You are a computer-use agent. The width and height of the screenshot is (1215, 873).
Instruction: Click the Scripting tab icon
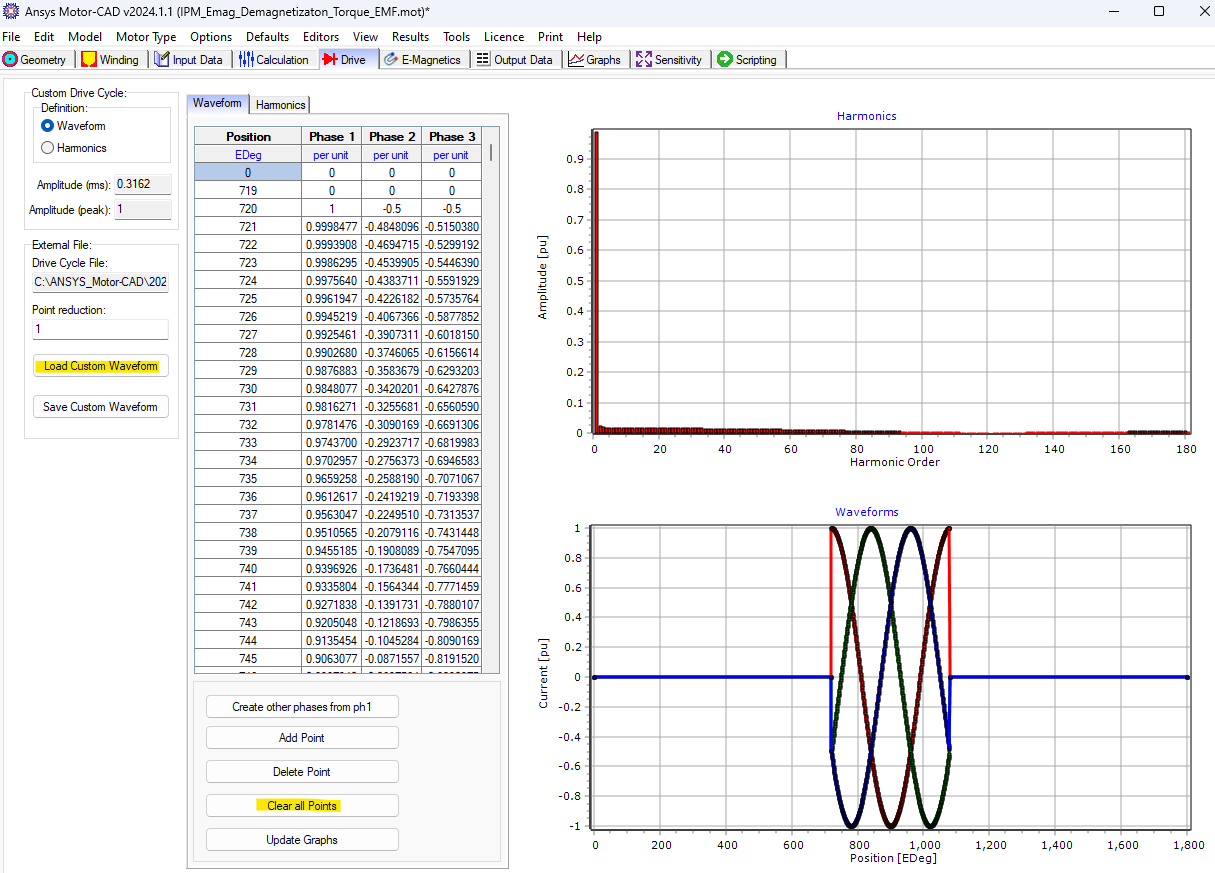(725, 60)
